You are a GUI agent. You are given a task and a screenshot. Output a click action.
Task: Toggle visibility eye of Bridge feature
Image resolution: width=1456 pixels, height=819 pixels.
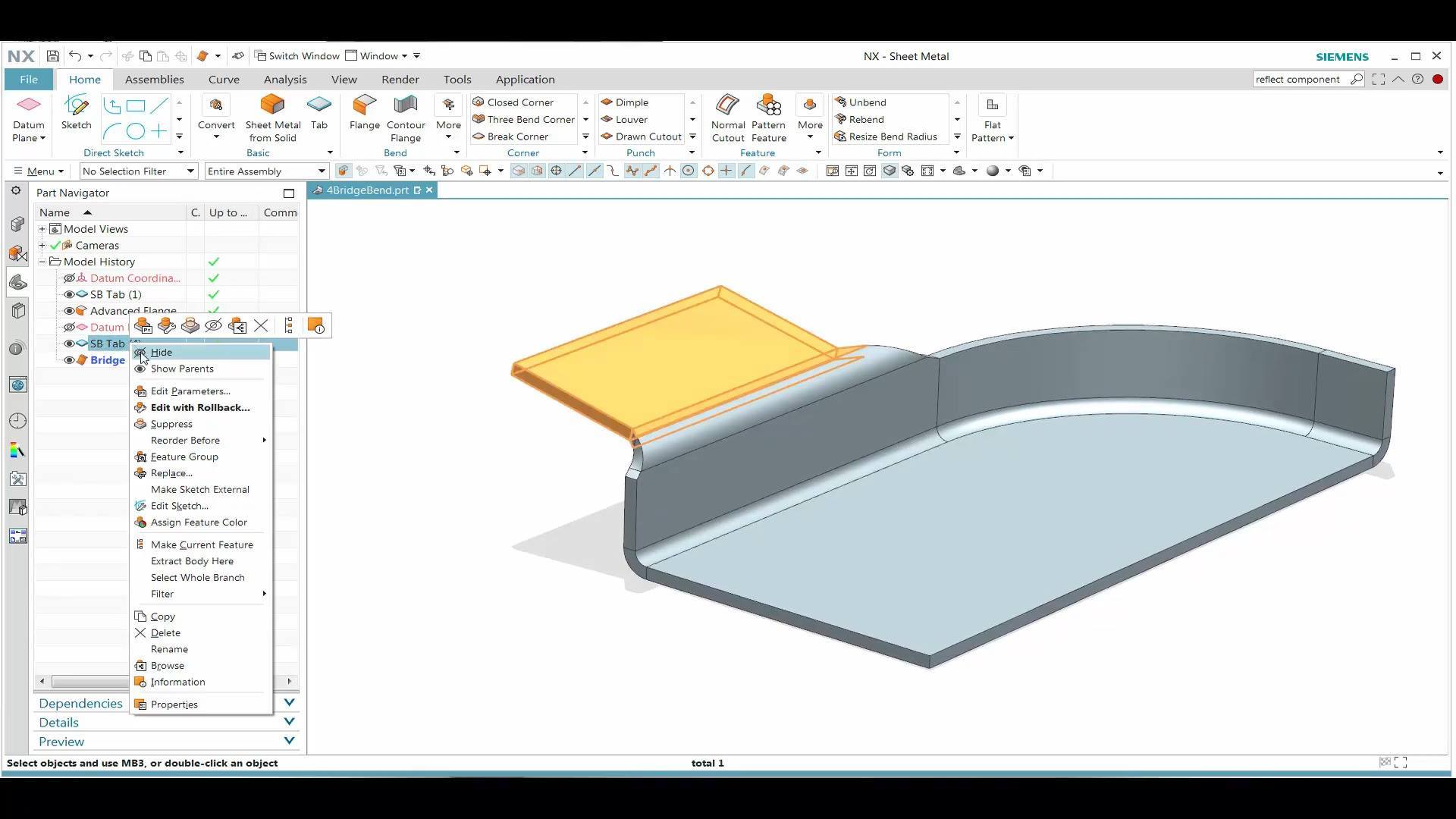pyautogui.click(x=69, y=360)
